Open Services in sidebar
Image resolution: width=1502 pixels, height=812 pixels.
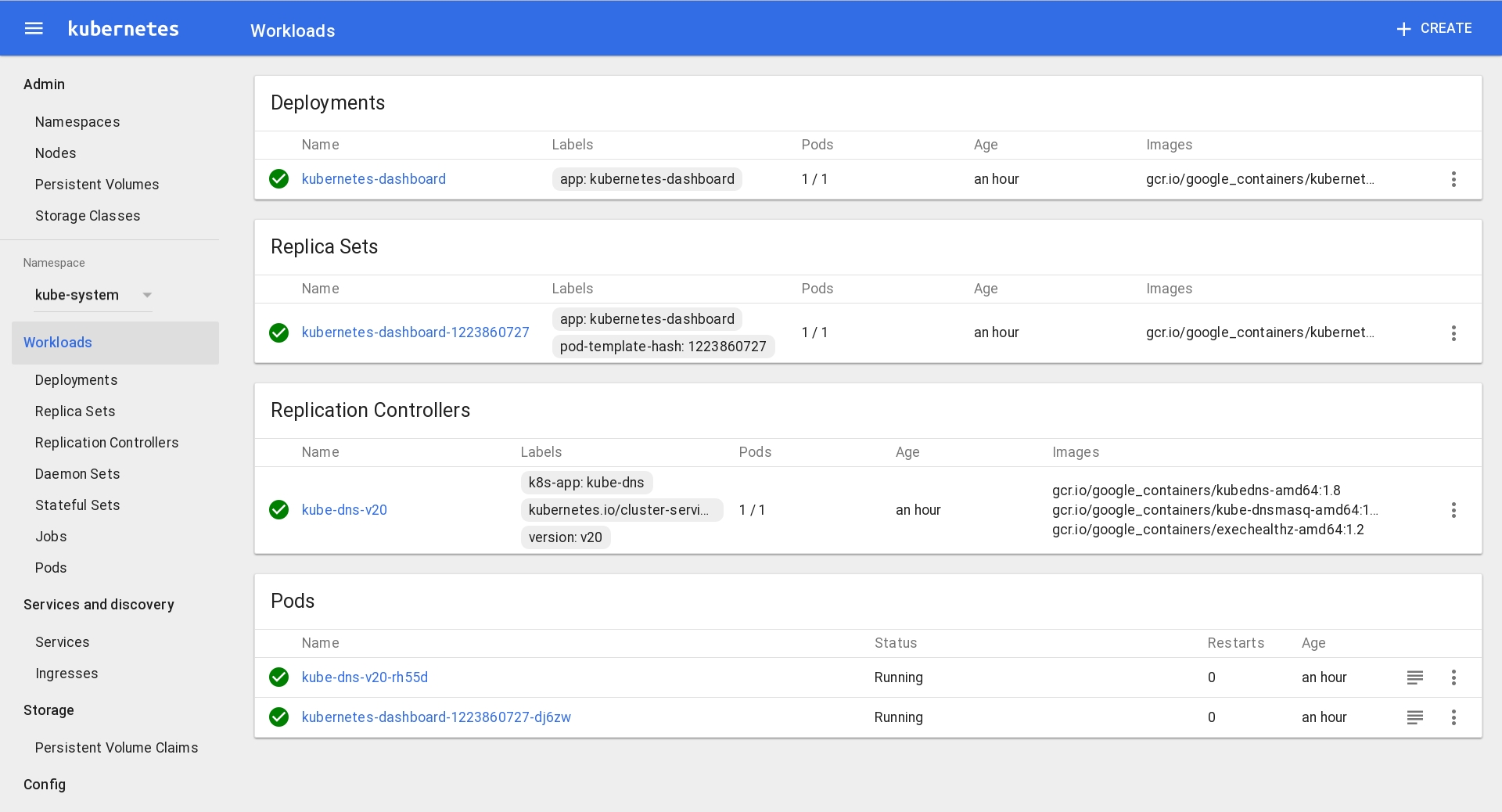click(63, 642)
